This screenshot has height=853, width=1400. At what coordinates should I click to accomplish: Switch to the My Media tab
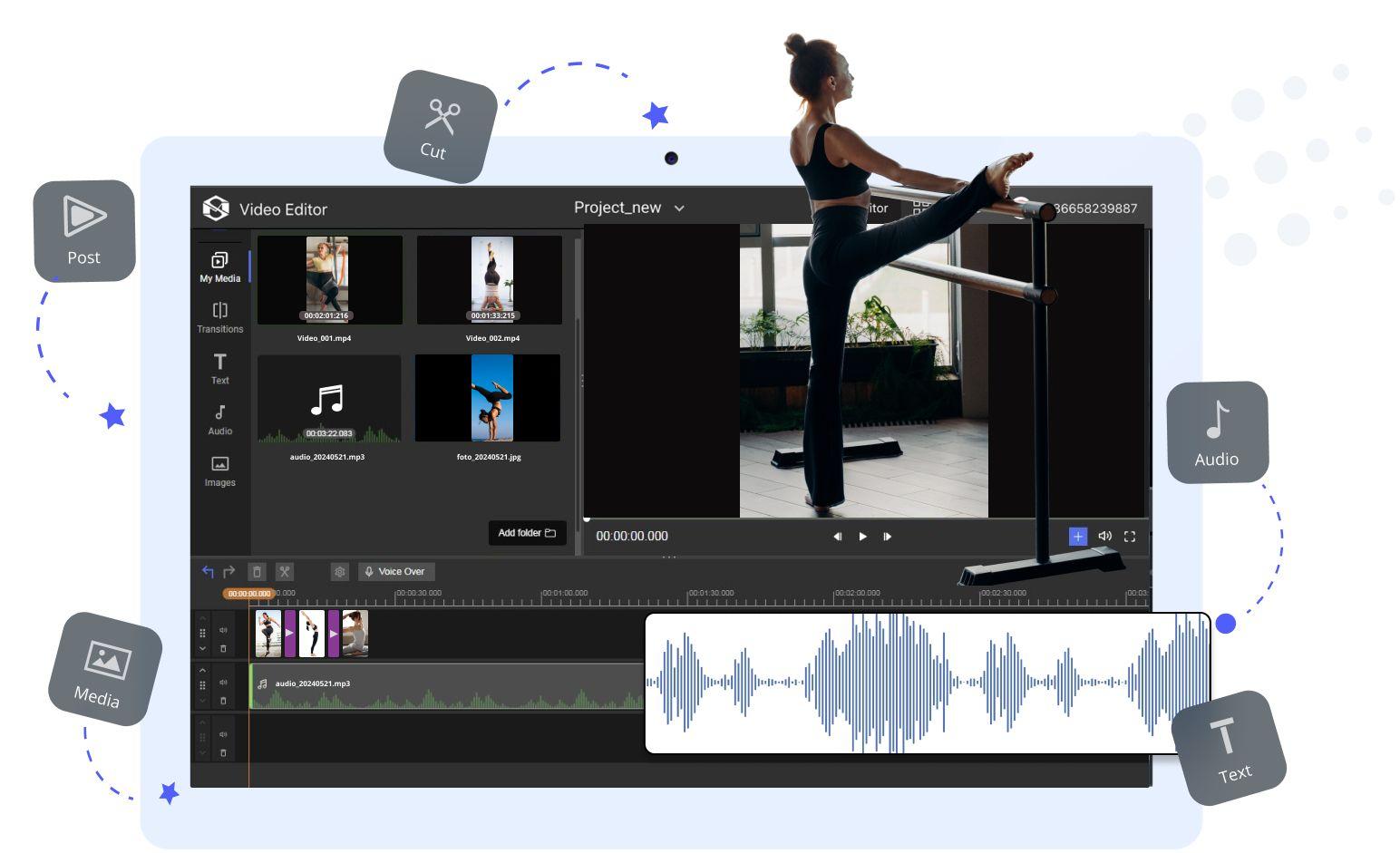[x=219, y=267]
